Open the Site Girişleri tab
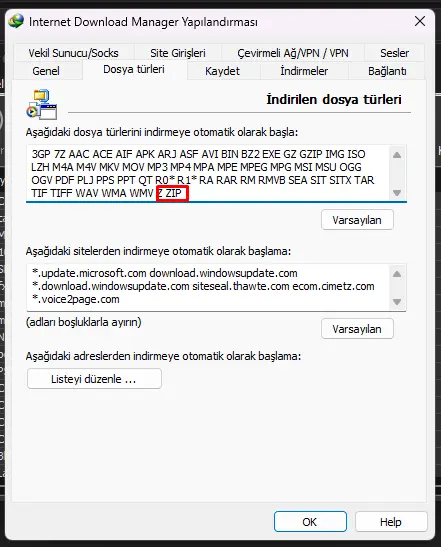 point(178,53)
